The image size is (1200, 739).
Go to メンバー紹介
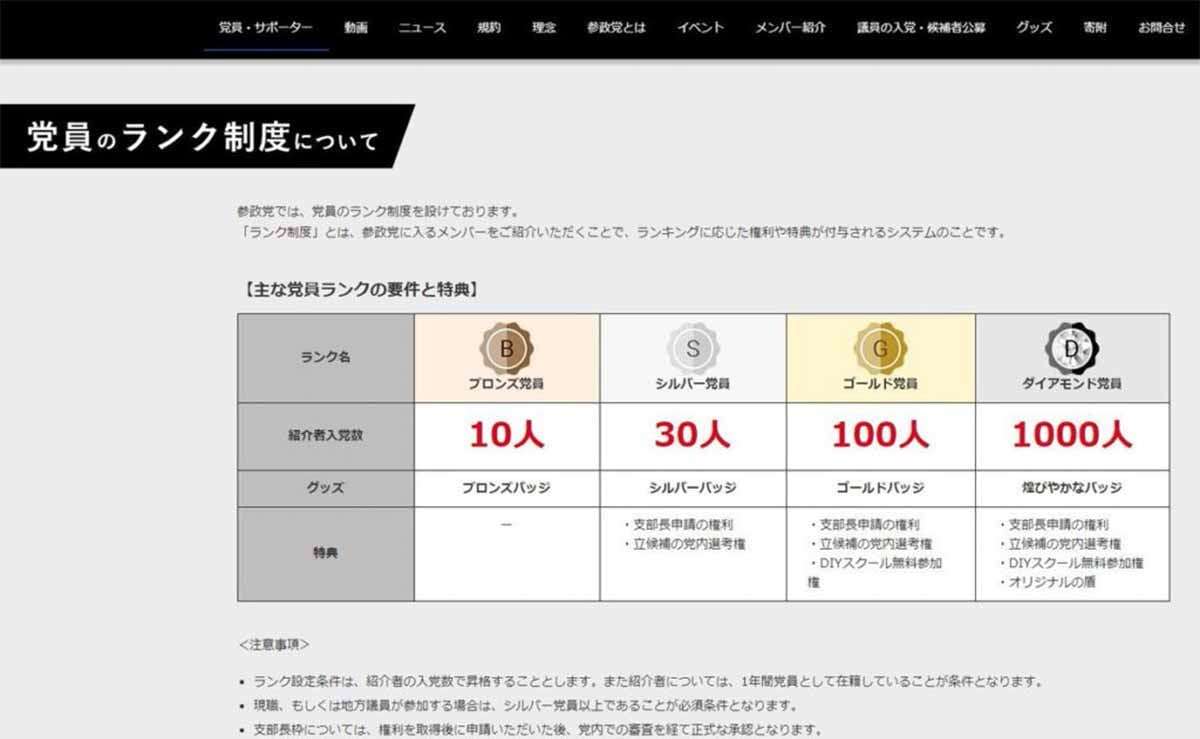click(790, 28)
